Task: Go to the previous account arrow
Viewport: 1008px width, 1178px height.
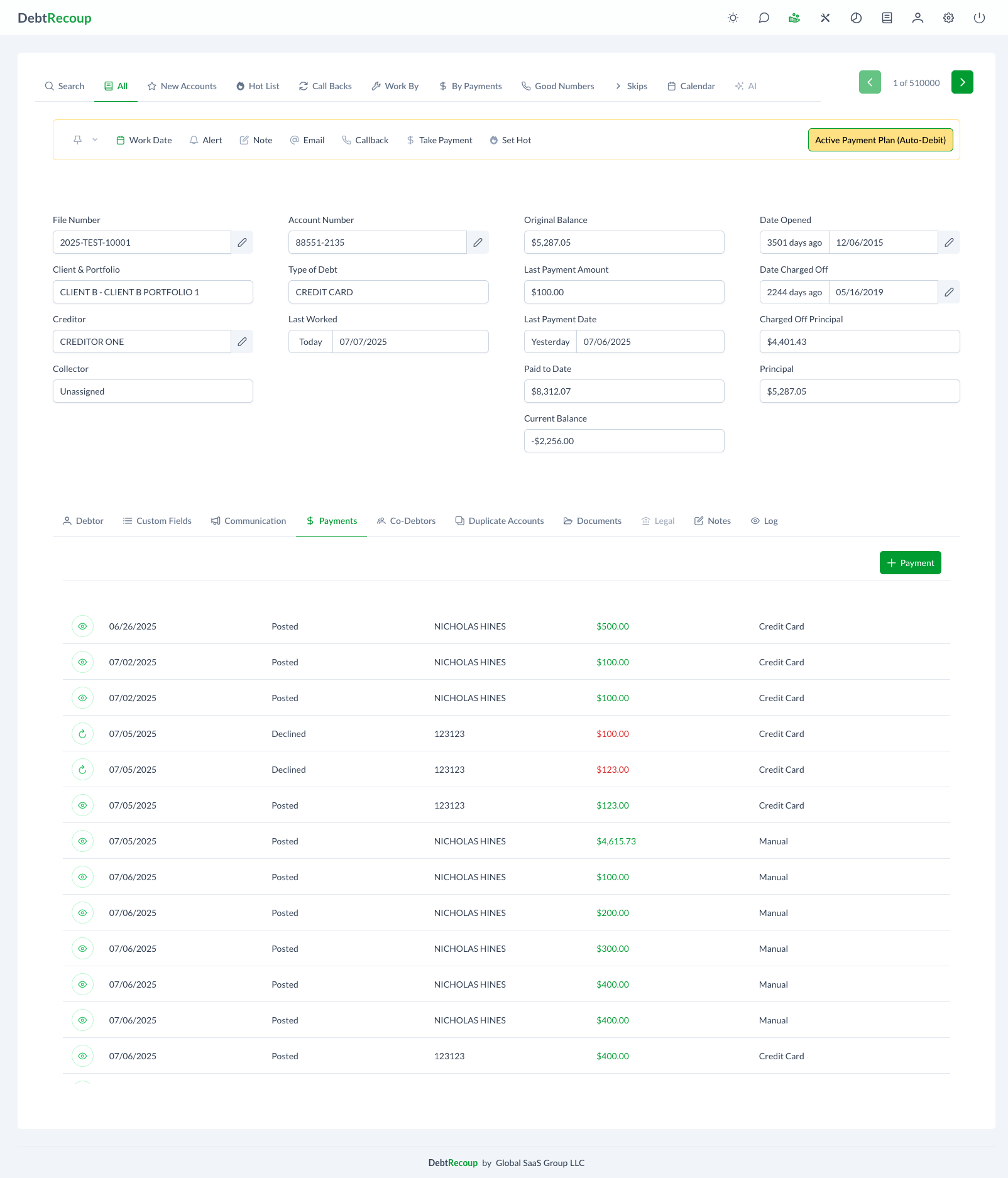Action: tap(870, 82)
